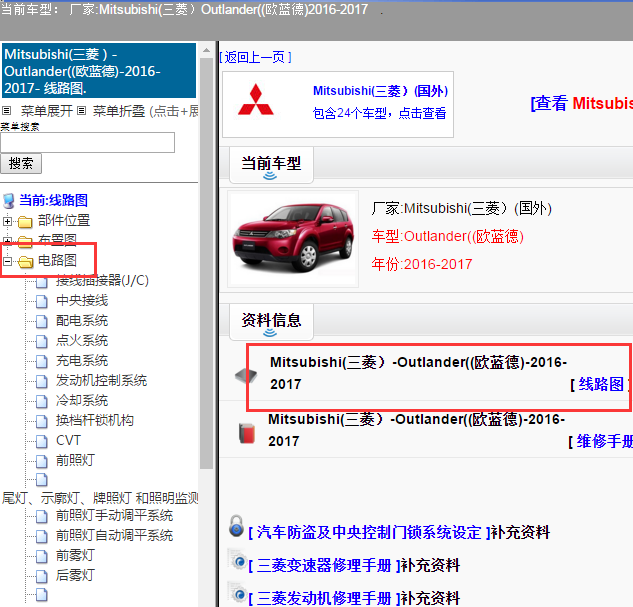Viewport: 633px width, 607px height.
Task: Click 菜单折叠 collapse-all icon
Action: coord(82,110)
